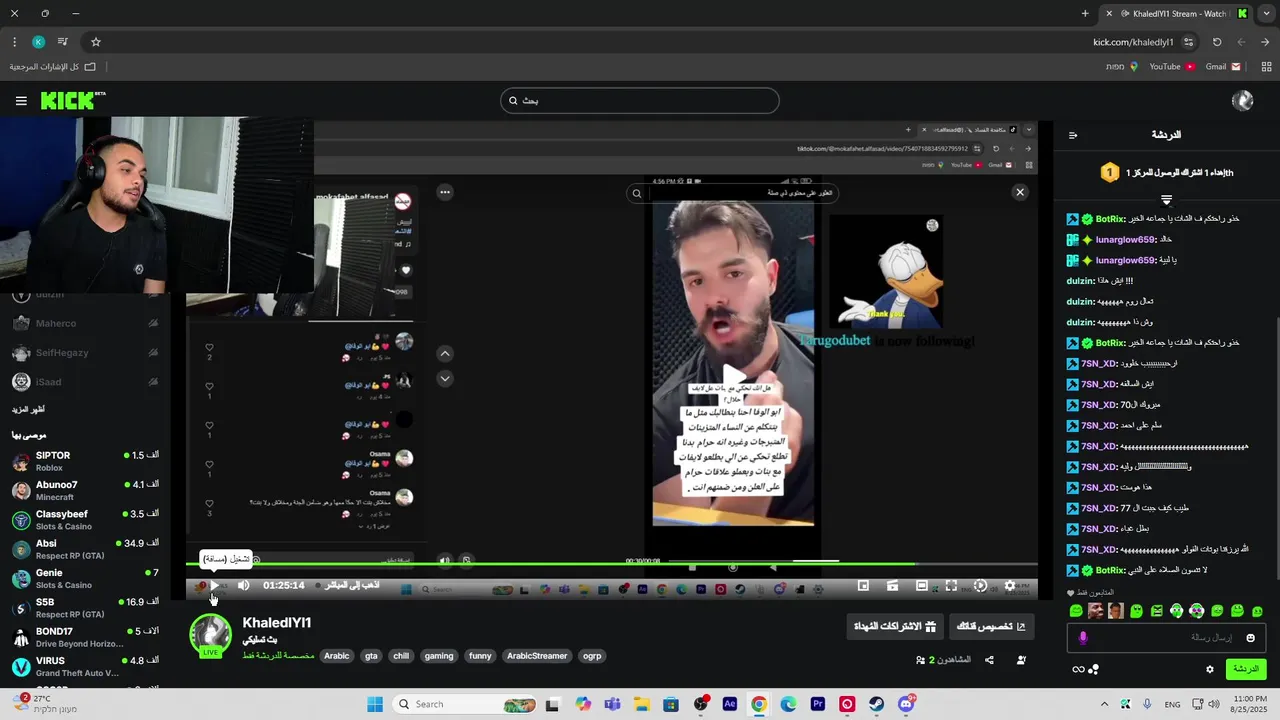Click the customize your channel button
The image size is (1280, 720).
click(x=991, y=627)
